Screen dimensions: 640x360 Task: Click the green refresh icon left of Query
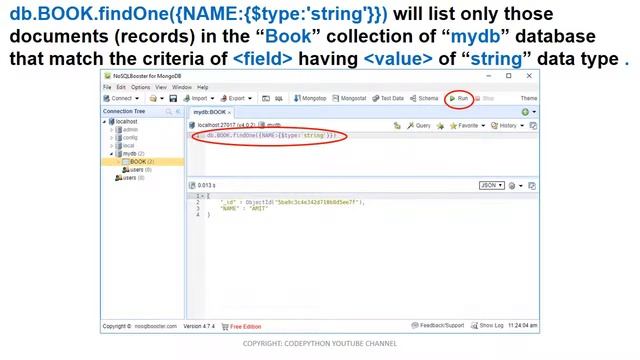coord(397,126)
